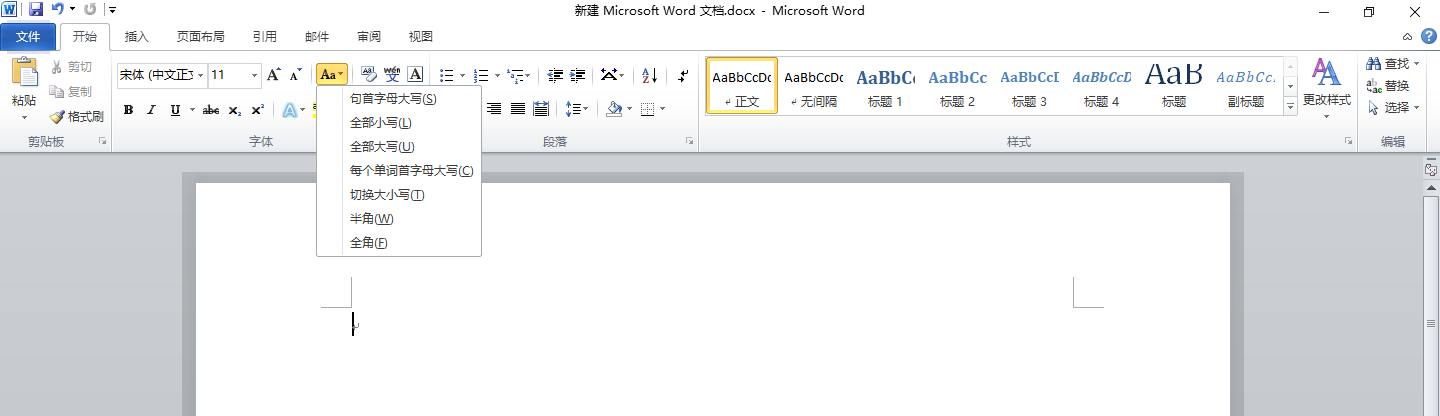This screenshot has width=1440, height=416.
Task: Click the Save icon in quick access toolbar
Action: coord(36,10)
